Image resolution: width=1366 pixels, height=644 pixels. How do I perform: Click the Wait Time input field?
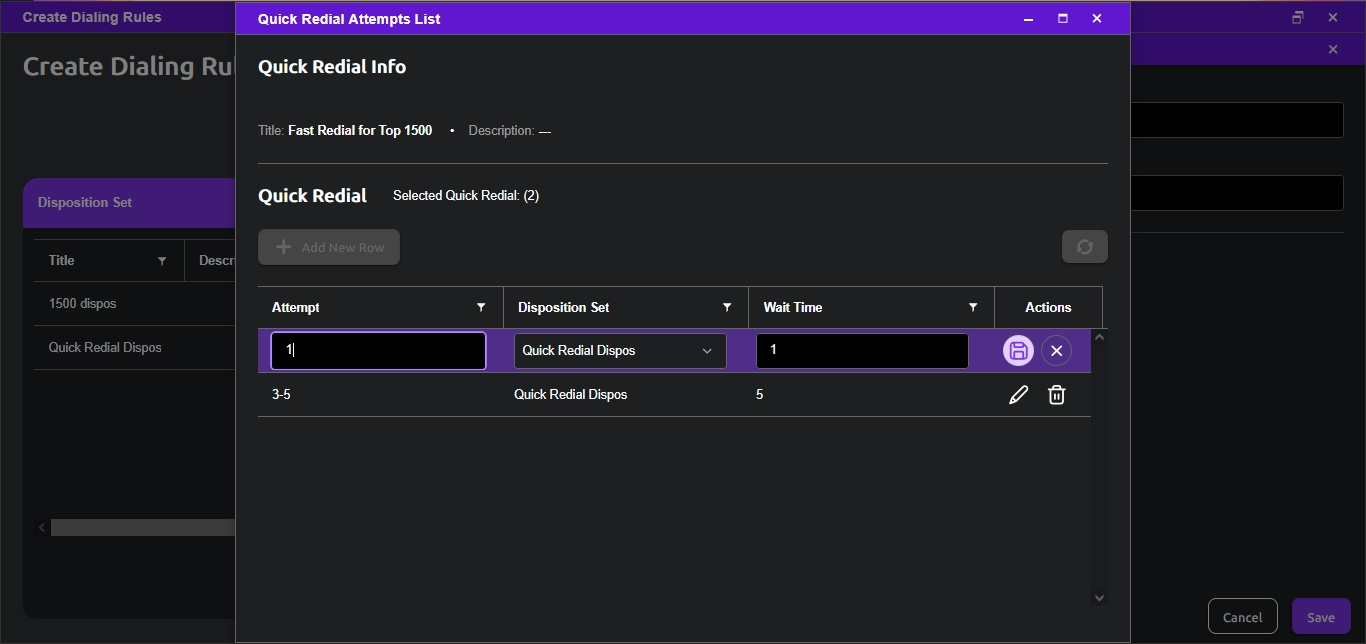point(862,351)
